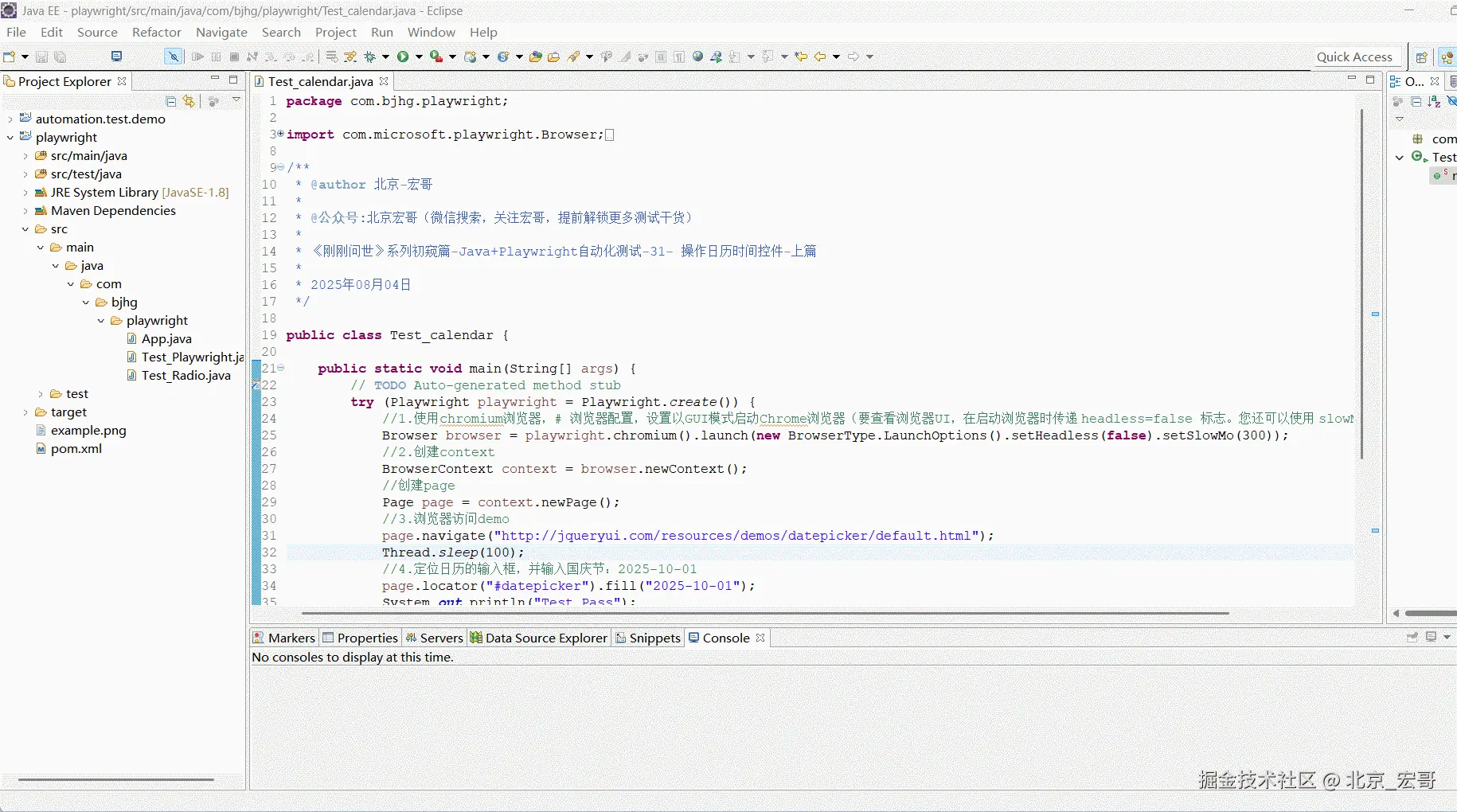Screen dimensions: 1457x812
Task: Open the Web Browser globe icon
Action: [x=698, y=57]
